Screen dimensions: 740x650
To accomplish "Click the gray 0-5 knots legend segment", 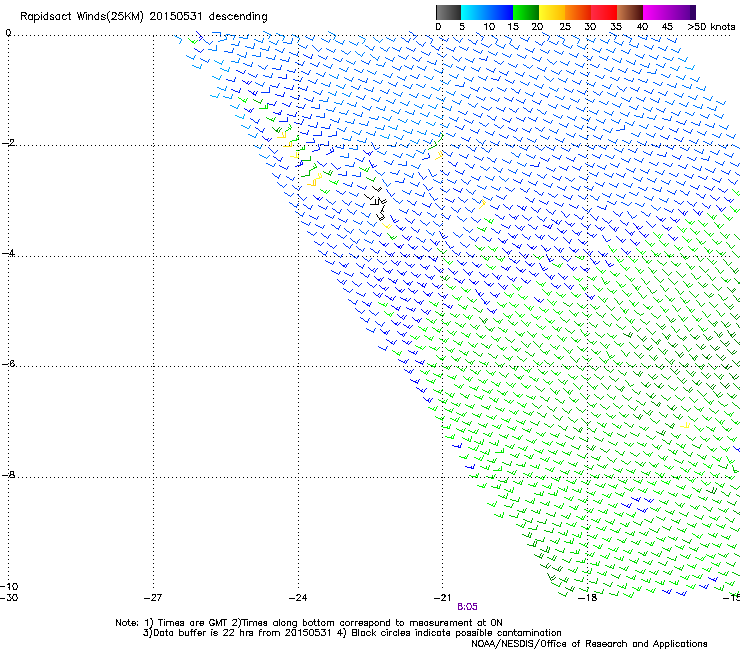I will pos(448,12).
